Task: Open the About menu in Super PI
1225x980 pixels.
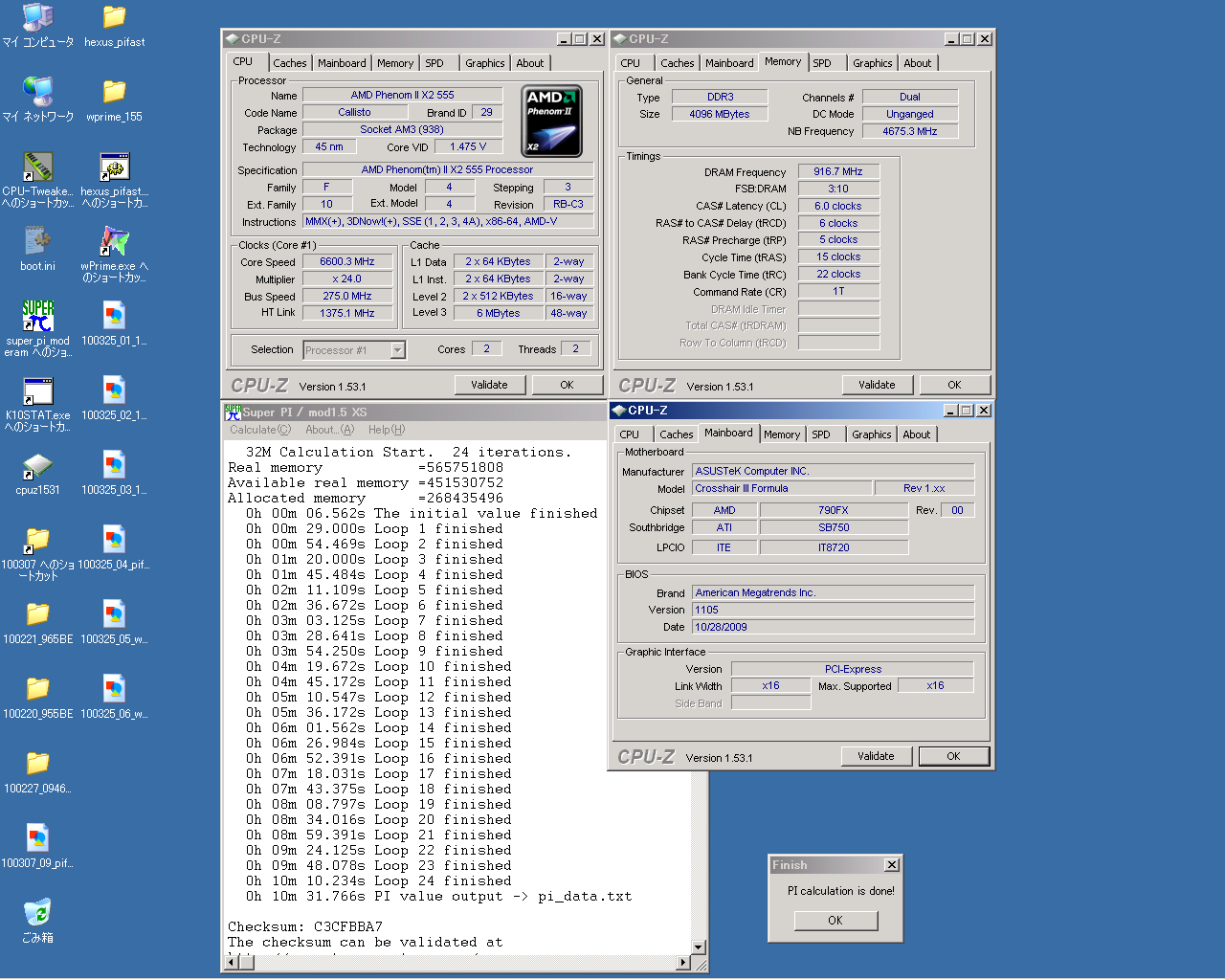Action: click(x=329, y=430)
